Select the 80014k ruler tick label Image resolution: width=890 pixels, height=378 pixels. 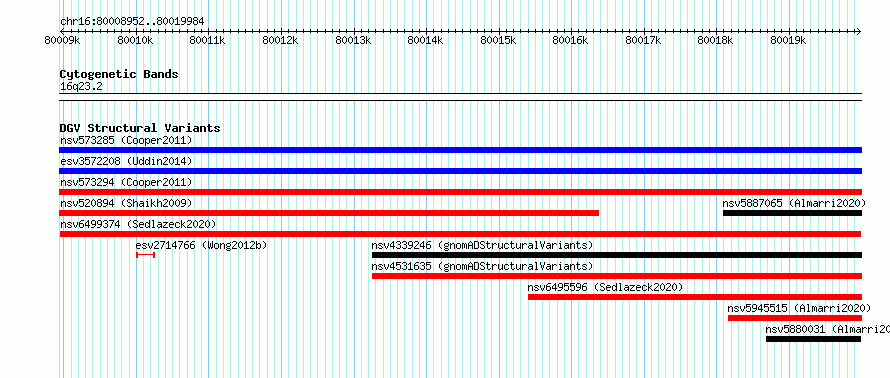click(x=426, y=40)
